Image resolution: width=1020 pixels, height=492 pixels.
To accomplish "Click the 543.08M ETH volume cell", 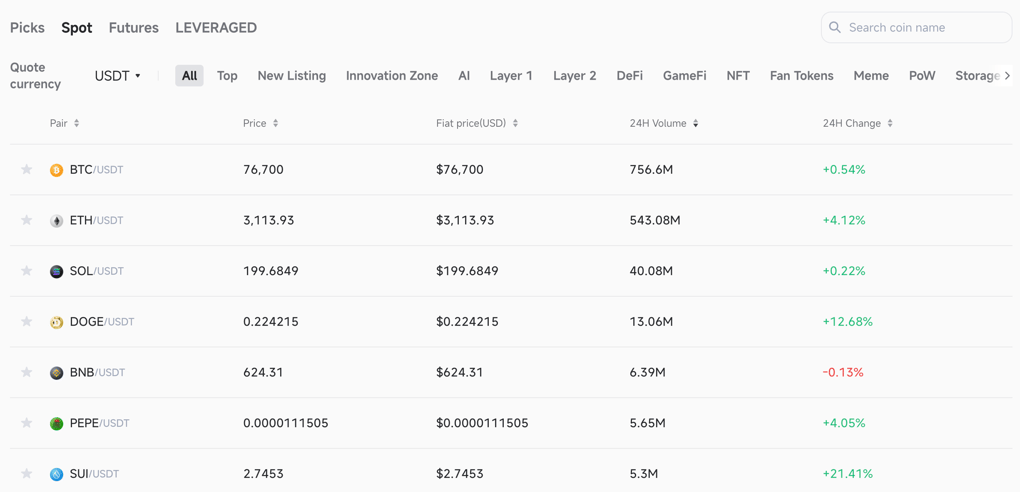I will [655, 221].
